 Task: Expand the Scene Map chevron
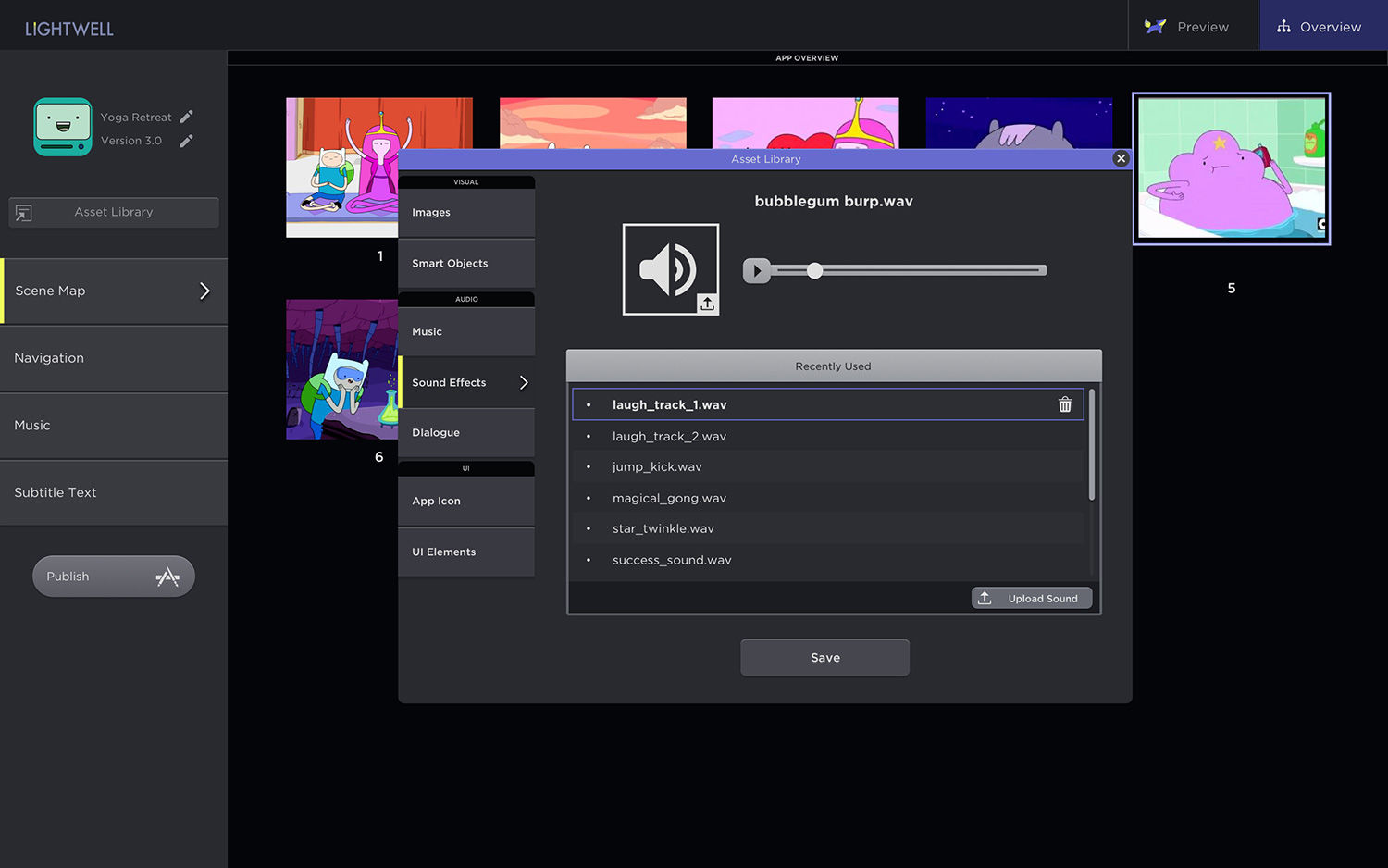coord(204,291)
